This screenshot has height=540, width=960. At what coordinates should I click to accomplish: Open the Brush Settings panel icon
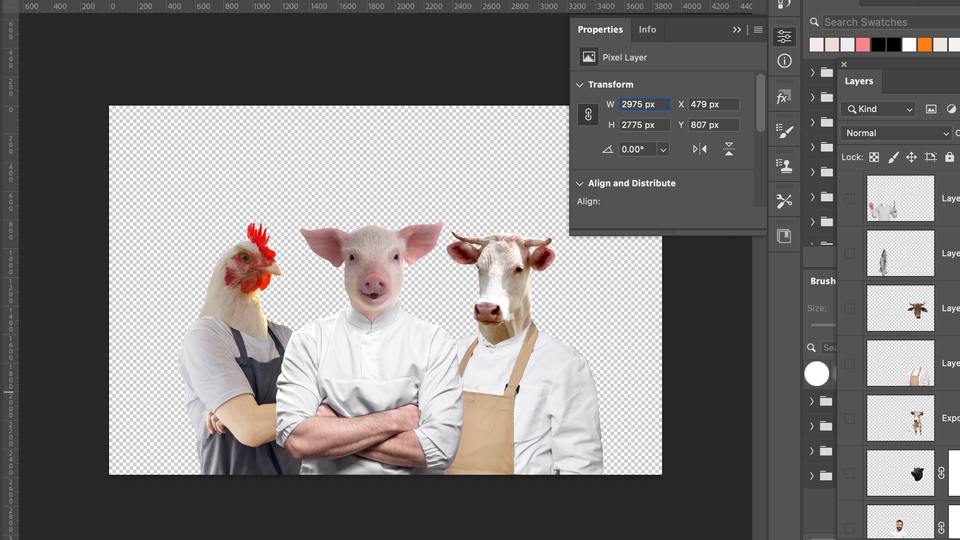[x=784, y=130]
